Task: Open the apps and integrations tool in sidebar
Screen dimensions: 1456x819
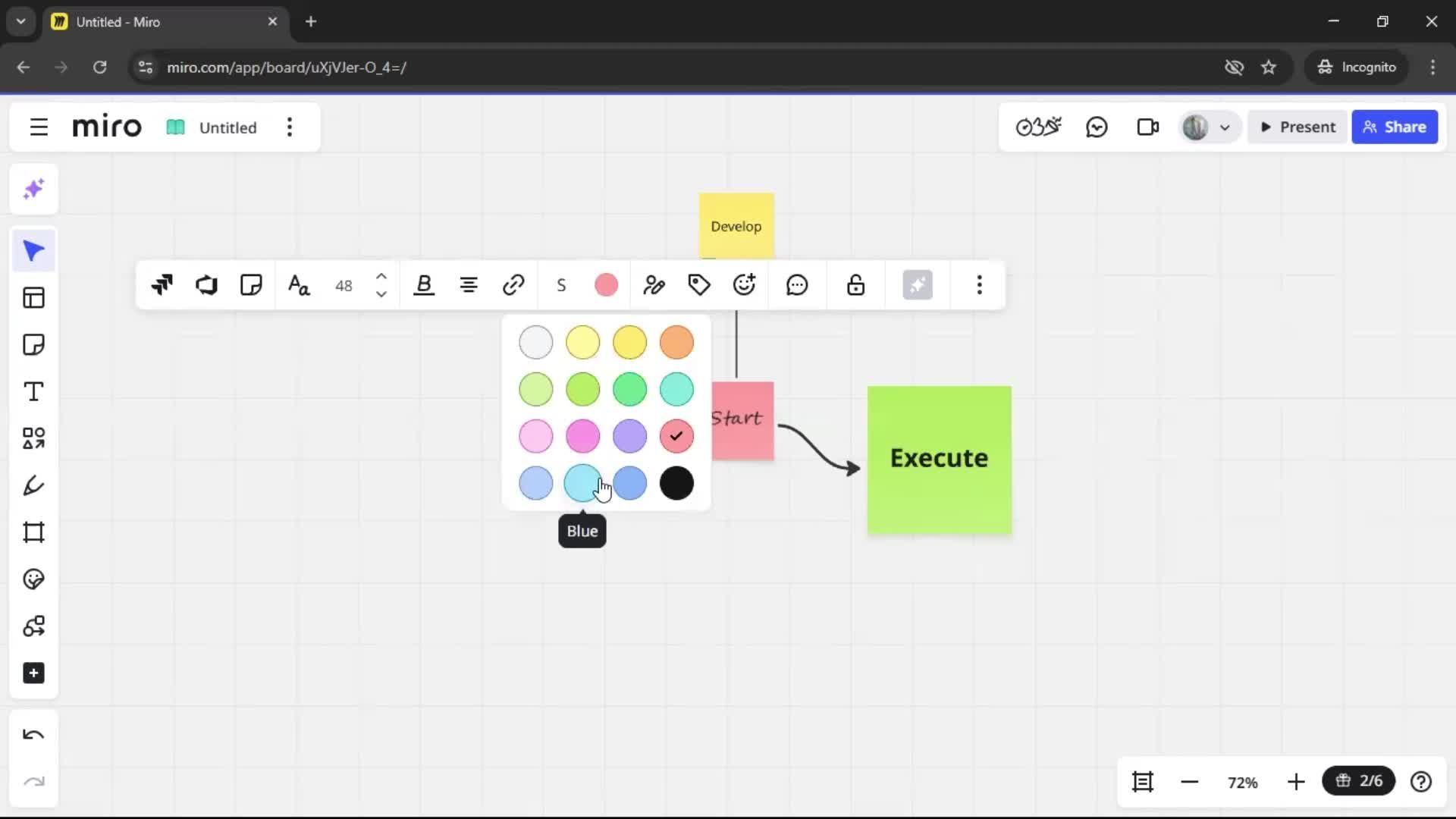Action: point(33,626)
